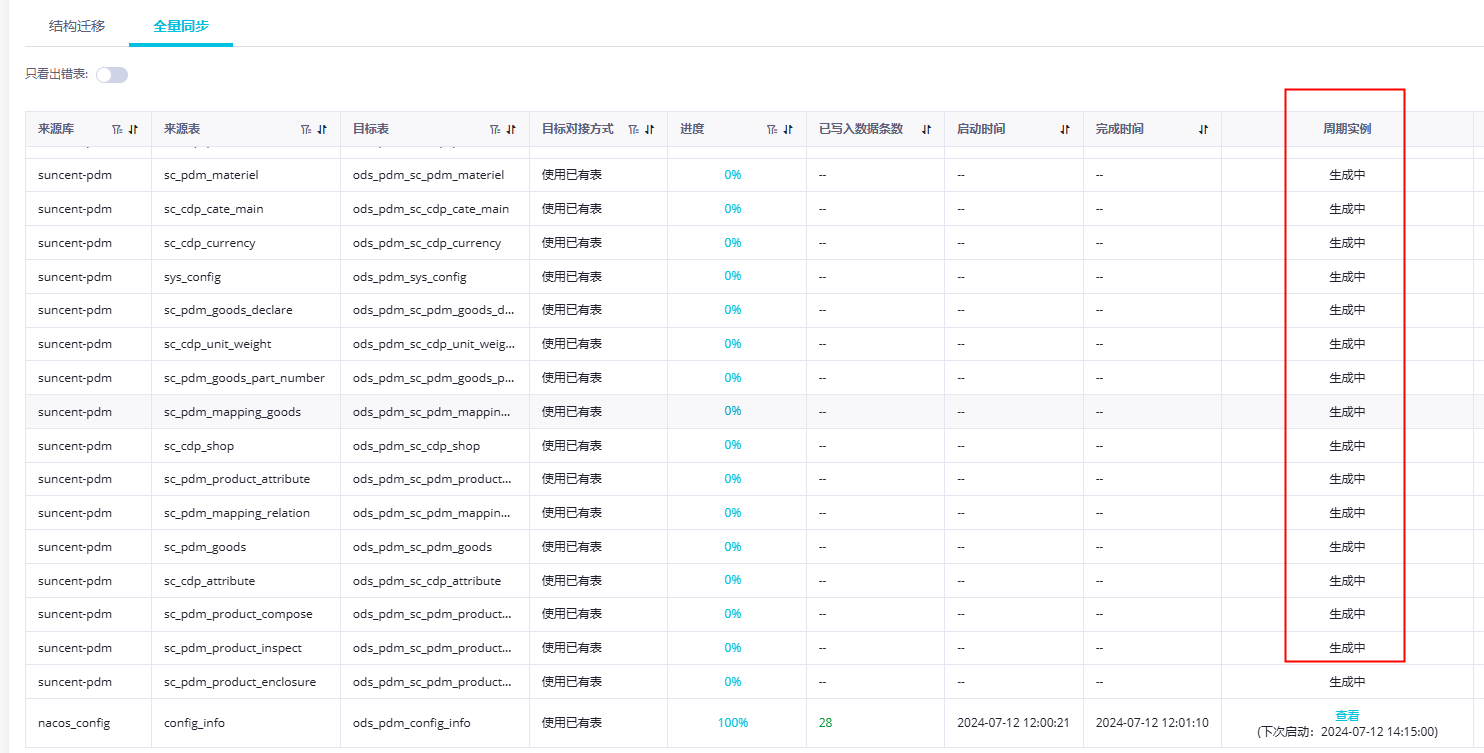
Task: Open filter icon in 目标表 column header
Action: coord(495,129)
